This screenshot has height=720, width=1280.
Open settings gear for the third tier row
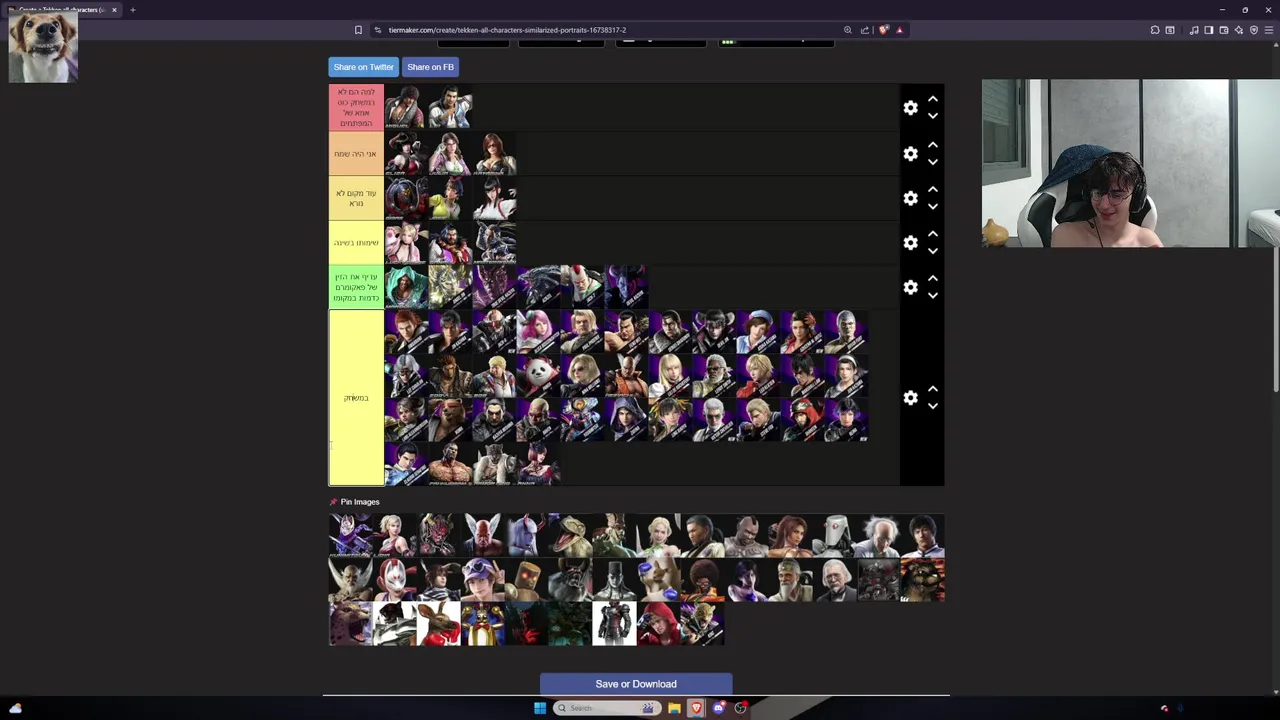click(x=910, y=198)
